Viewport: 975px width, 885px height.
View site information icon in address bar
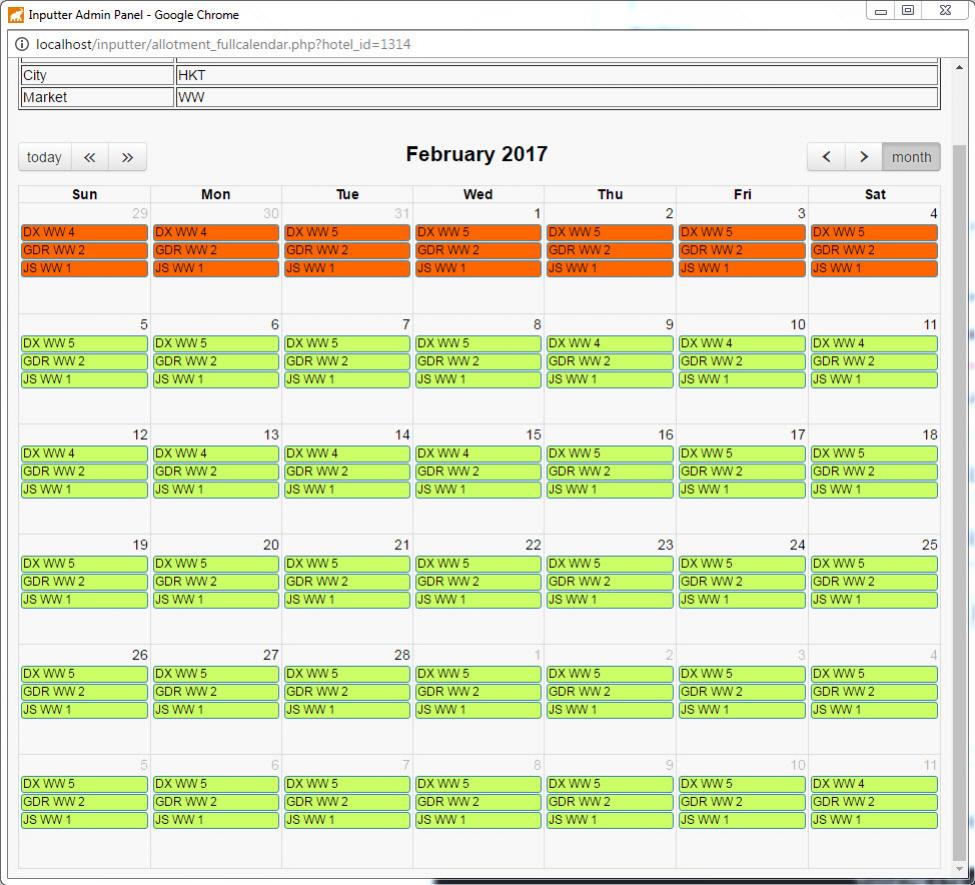22,44
